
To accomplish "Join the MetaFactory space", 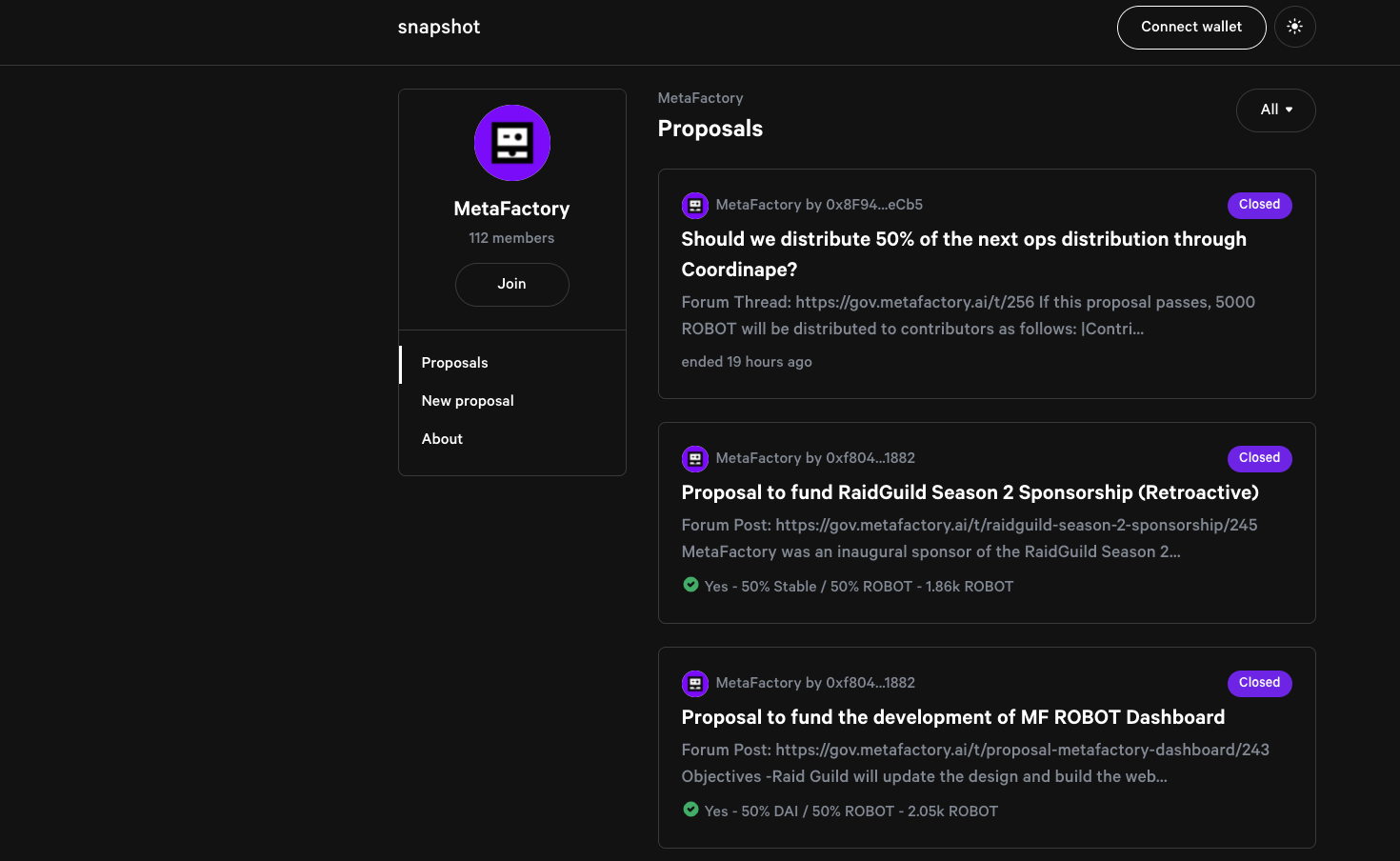I will [511, 284].
